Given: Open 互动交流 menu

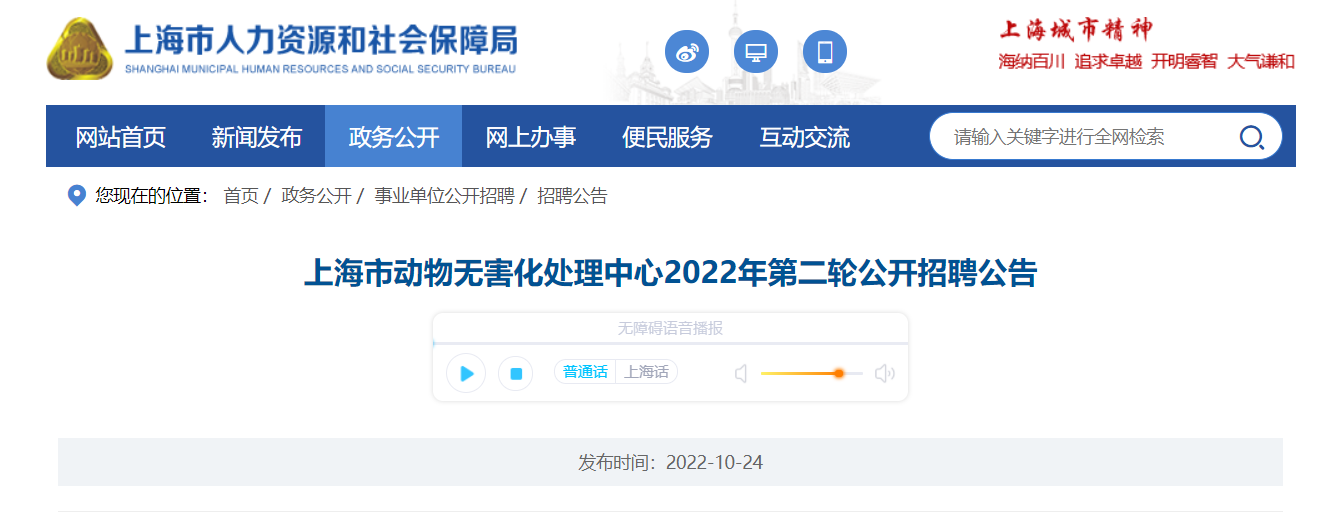Looking at the screenshot, I should [x=804, y=137].
